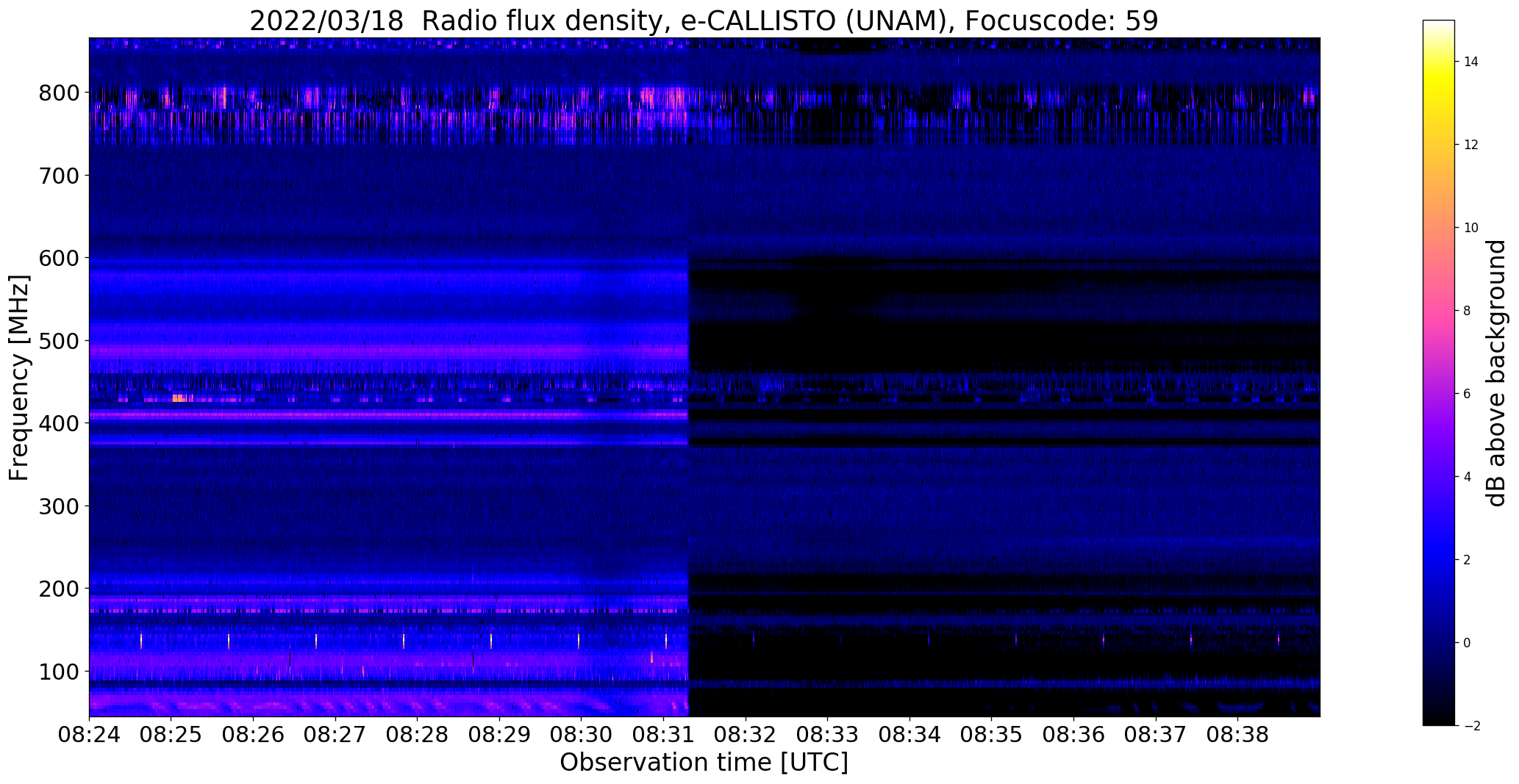This screenshot has width=1519, height=784.
Task: Click the 08:29 time tick label
Action: 499,735
